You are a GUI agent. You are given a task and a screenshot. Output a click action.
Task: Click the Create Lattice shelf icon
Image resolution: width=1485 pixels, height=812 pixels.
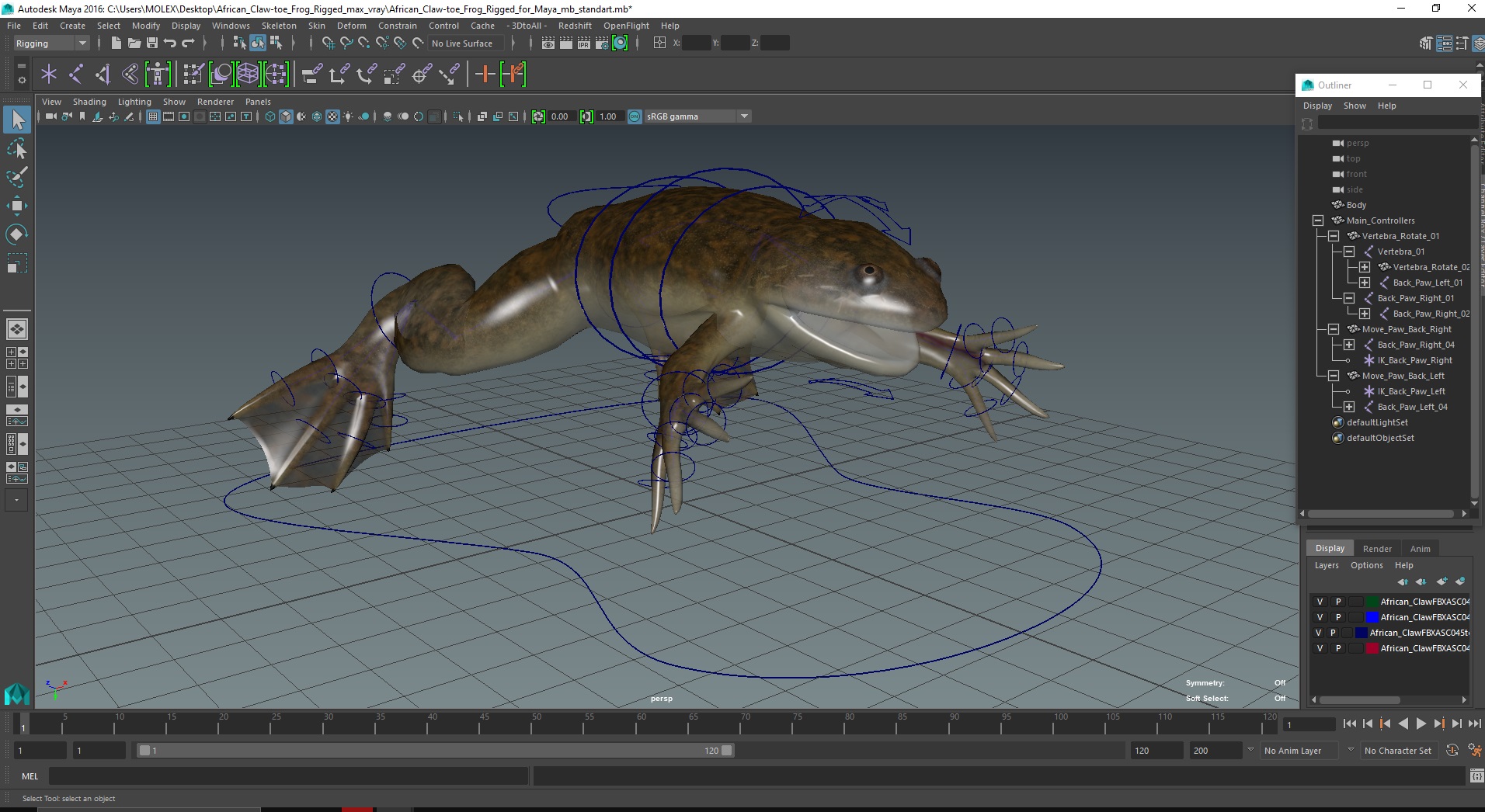(248, 75)
